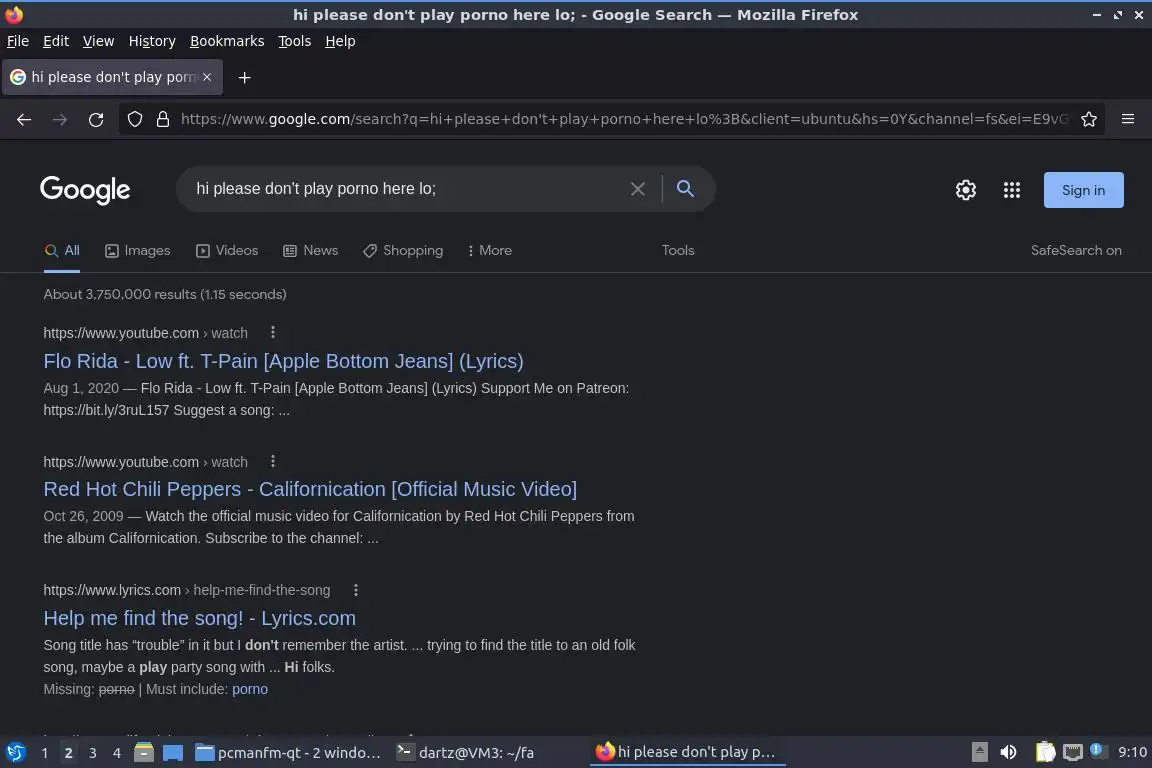Image resolution: width=1152 pixels, height=768 pixels.
Task: Click the Must include porno link
Action: point(250,689)
